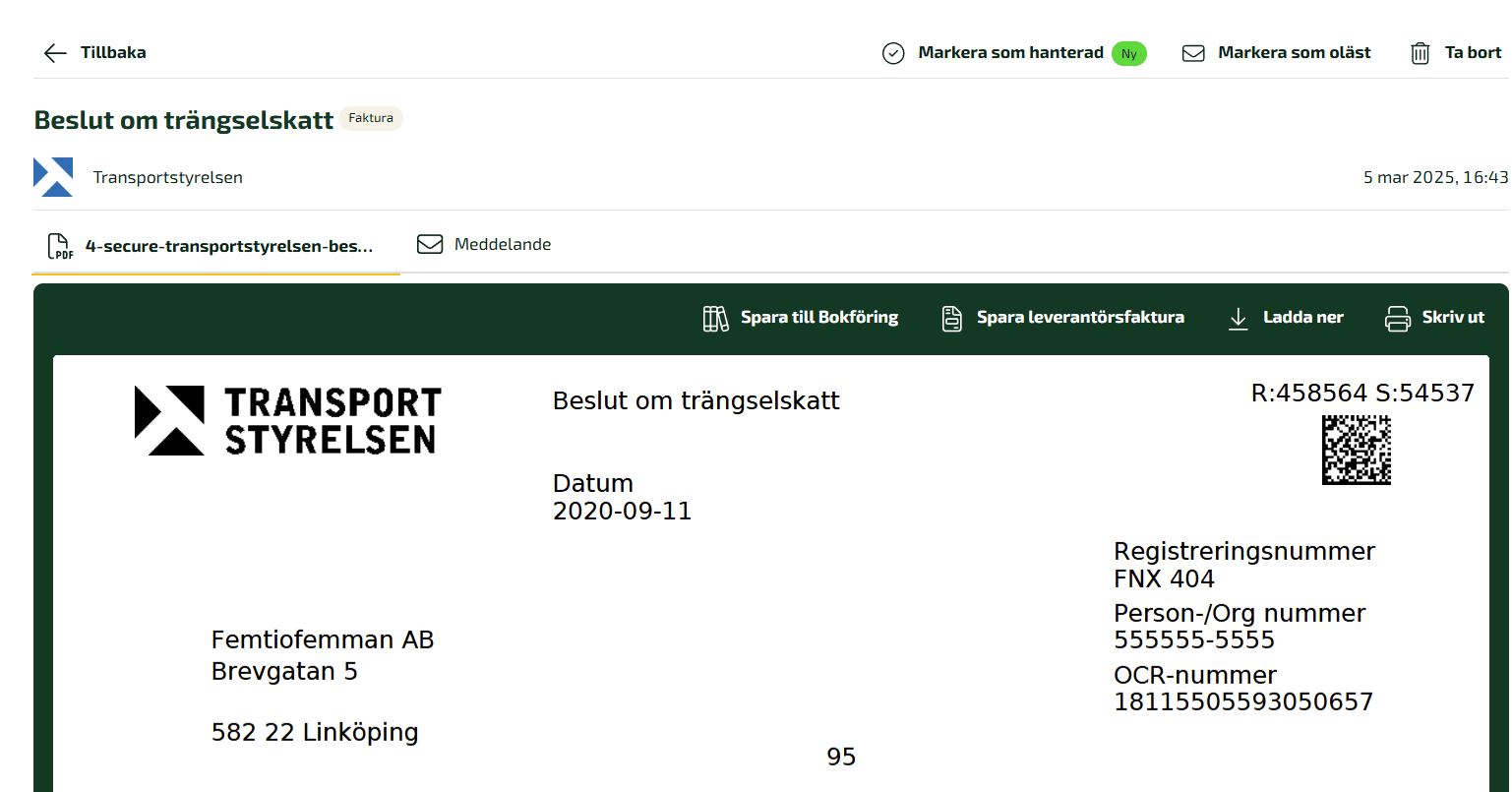The height and width of the screenshot is (792, 1512).
Task: Delete message with Ta bort
Action: tap(1473, 53)
